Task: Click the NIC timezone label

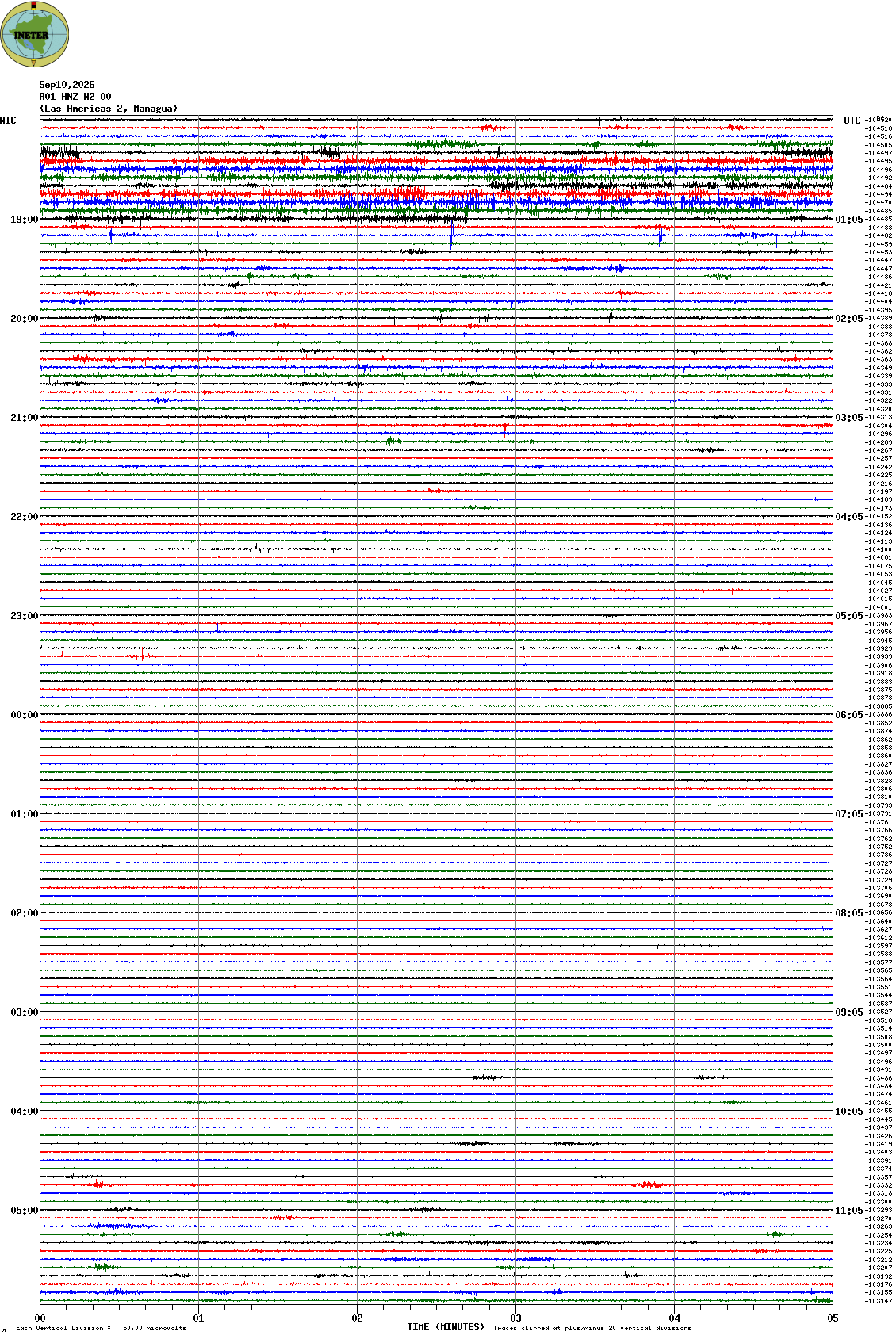Action: [x=8, y=121]
